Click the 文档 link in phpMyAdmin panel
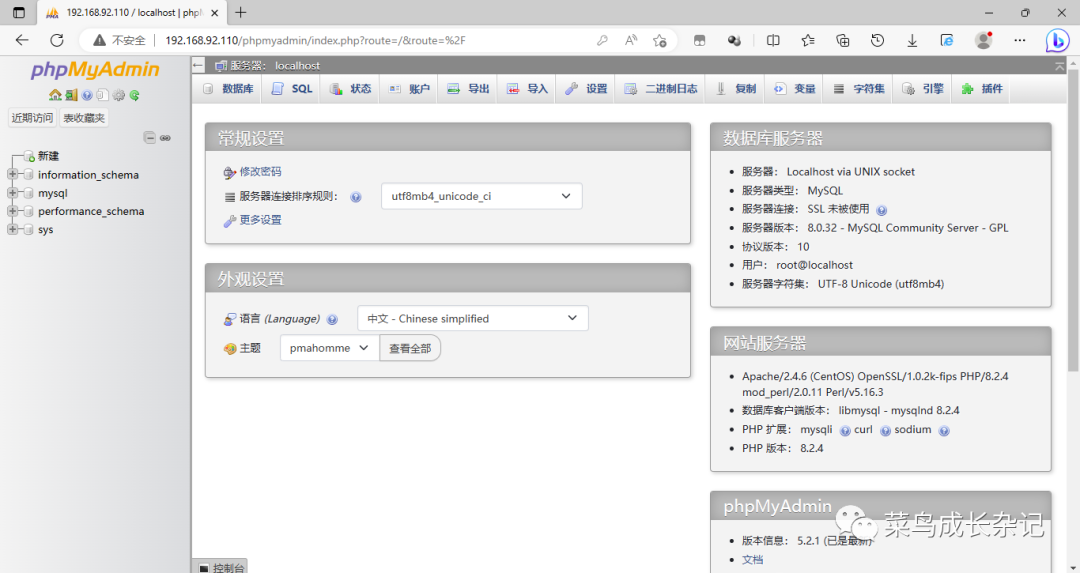Image resolution: width=1080 pixels, height=573 pixels. pos(752,560)
